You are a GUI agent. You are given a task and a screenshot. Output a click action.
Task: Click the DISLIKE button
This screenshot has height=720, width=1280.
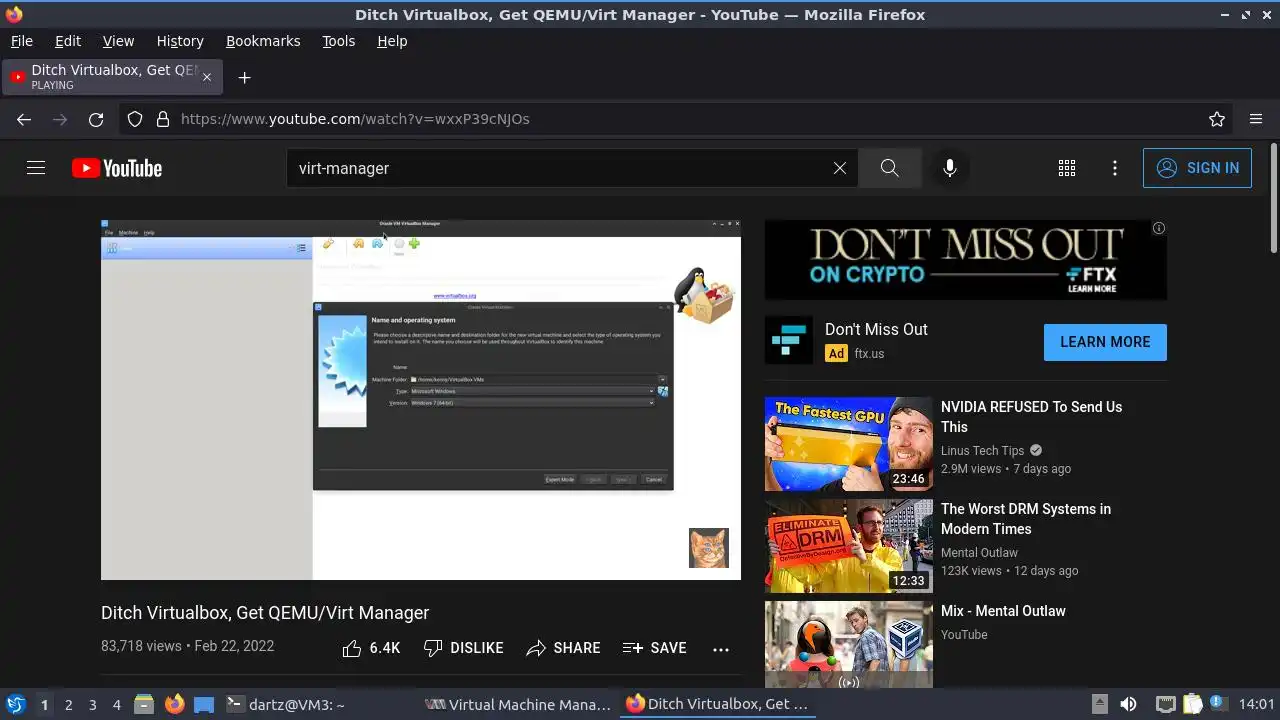click(x=463, y=648)
